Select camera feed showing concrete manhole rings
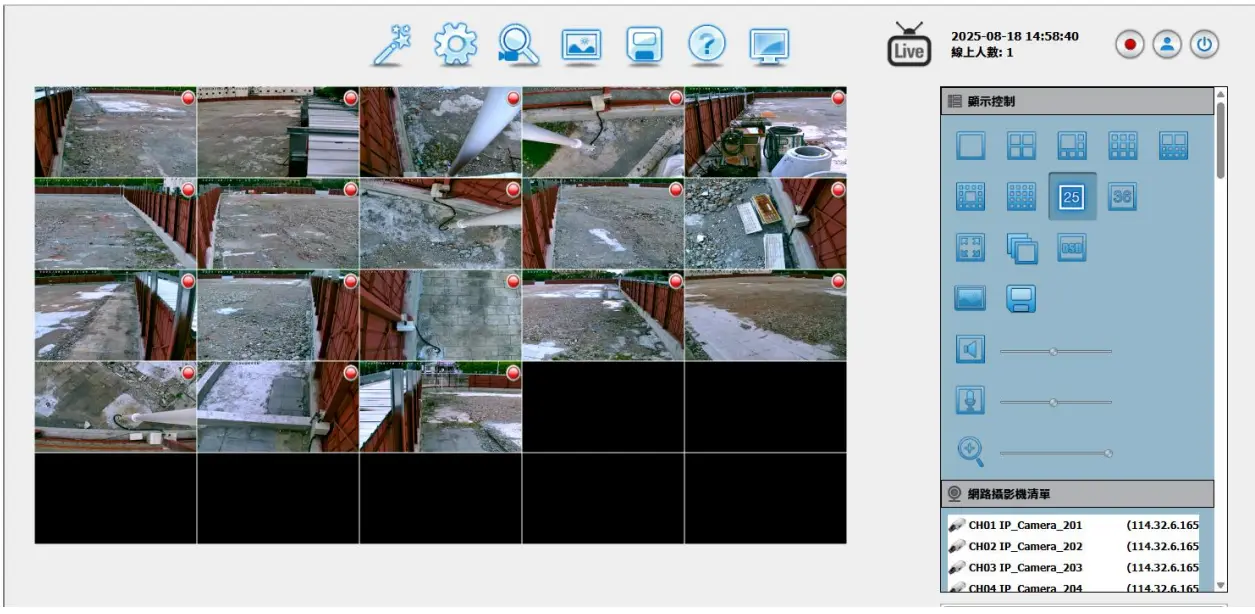 pyautogui.click(x=766, y=132)
